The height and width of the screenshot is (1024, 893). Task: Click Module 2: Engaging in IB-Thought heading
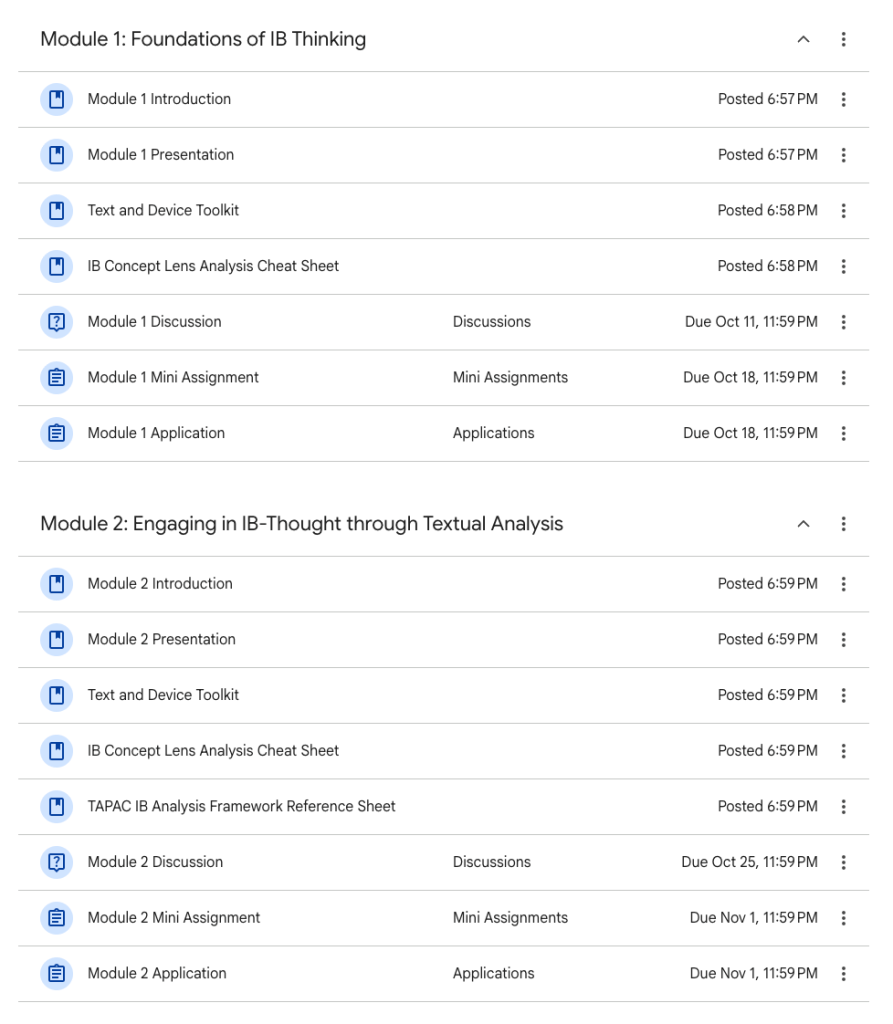[302, 524]
